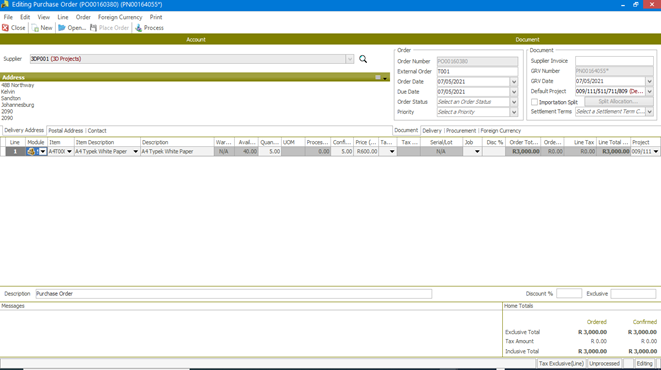
Task: Expand the Settlement Terms dropdown
Action: (650, 112)
